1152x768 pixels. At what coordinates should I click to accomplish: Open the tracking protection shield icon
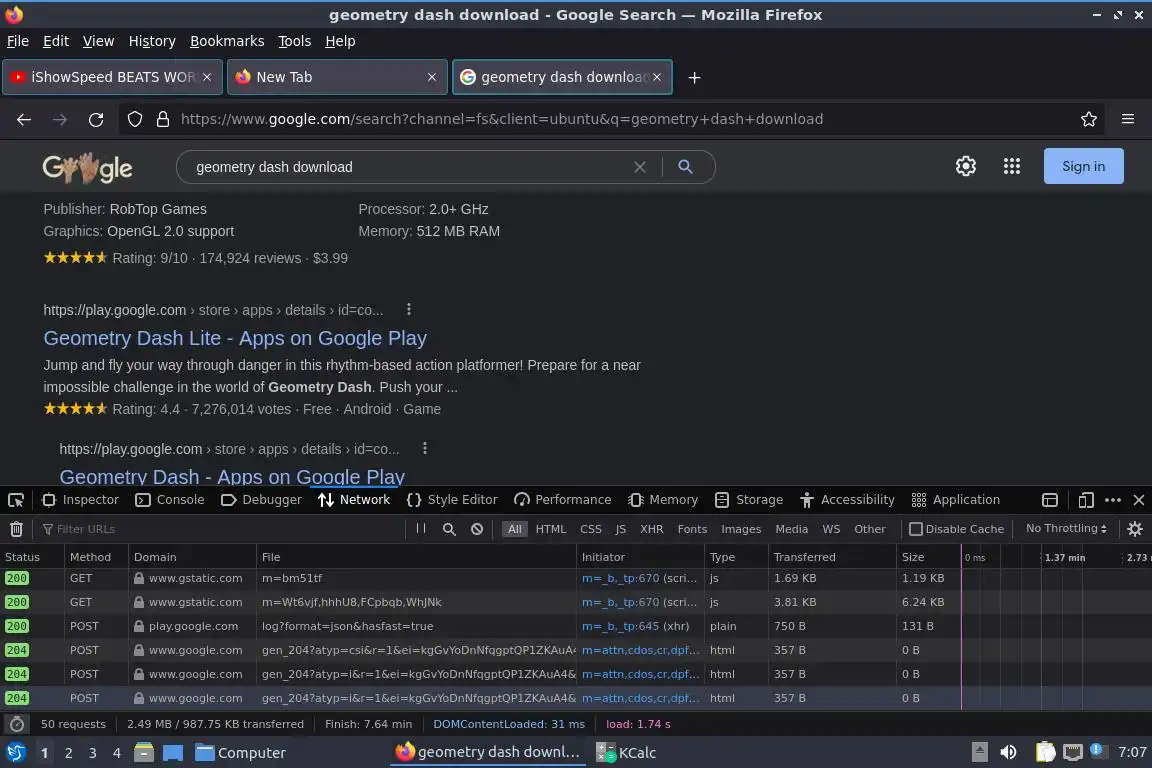click(x=134, y=119)
